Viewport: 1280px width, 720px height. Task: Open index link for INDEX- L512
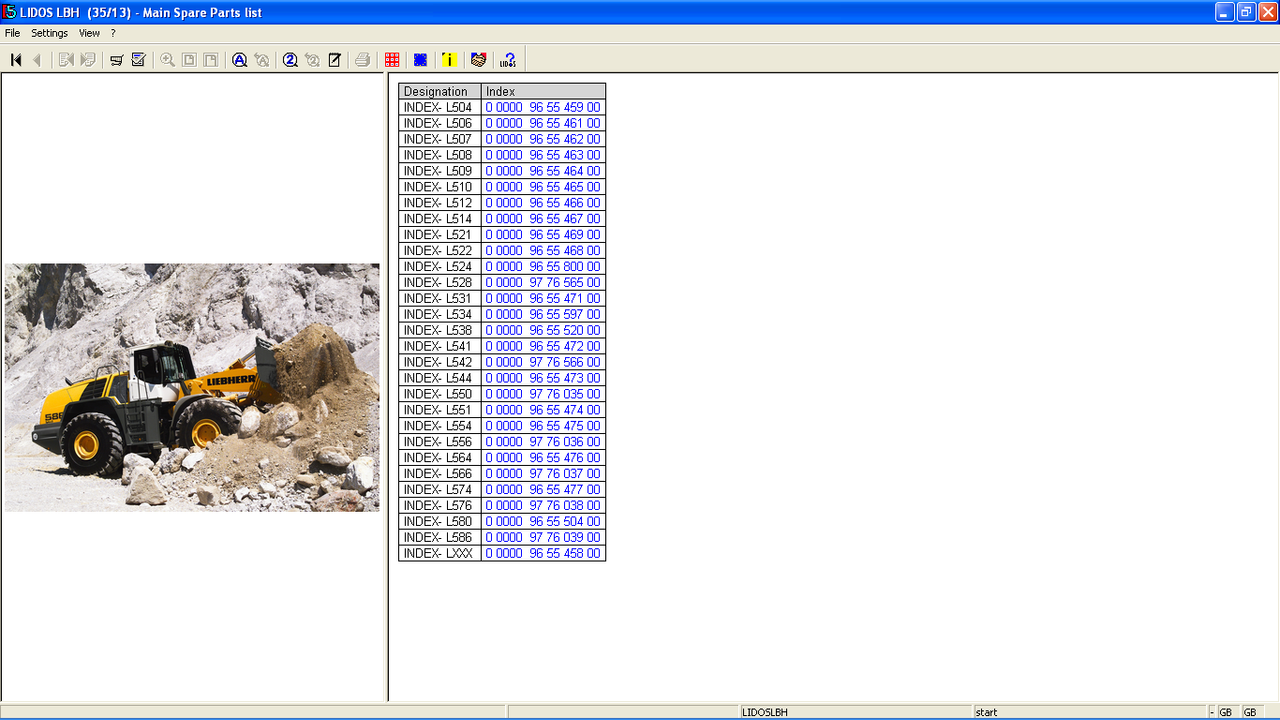543,203
